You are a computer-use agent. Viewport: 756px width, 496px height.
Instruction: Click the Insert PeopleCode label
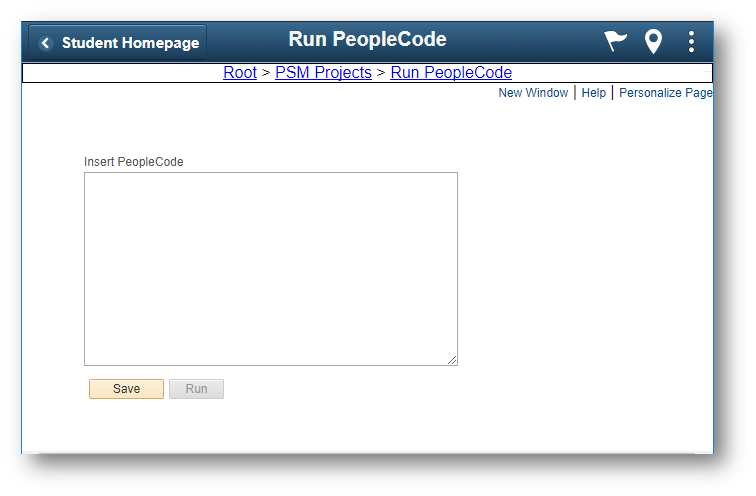134,162
